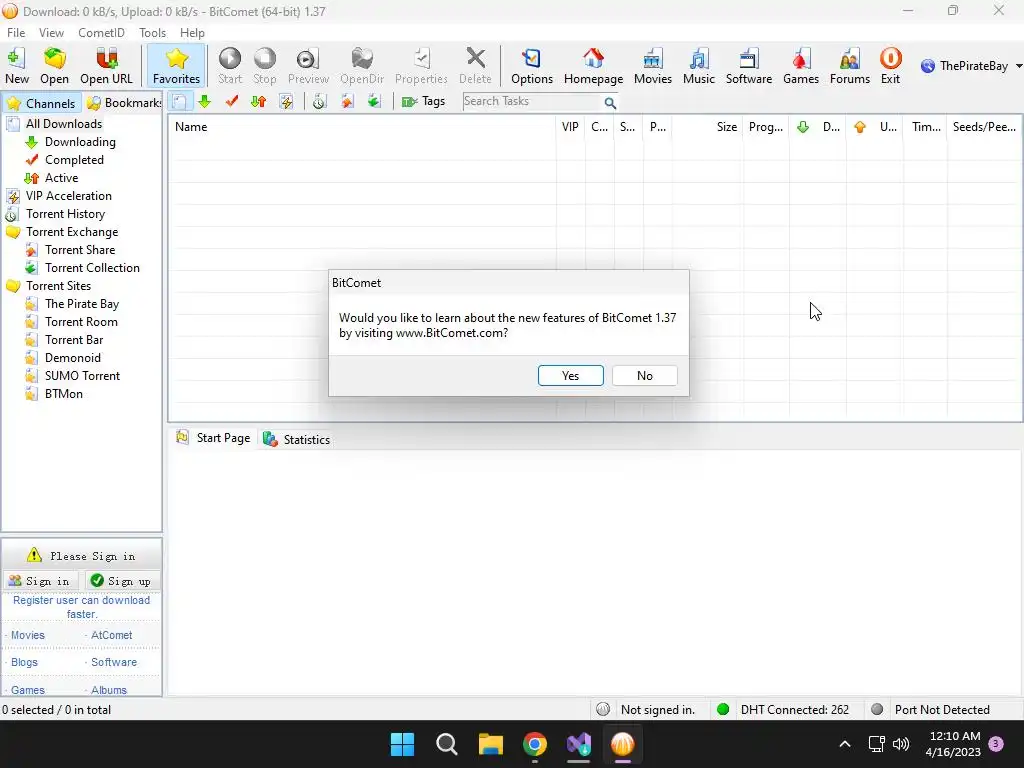Filter list by downloading green arrow
Screen dimensions: 1024x768
click(x=204, y=101)
